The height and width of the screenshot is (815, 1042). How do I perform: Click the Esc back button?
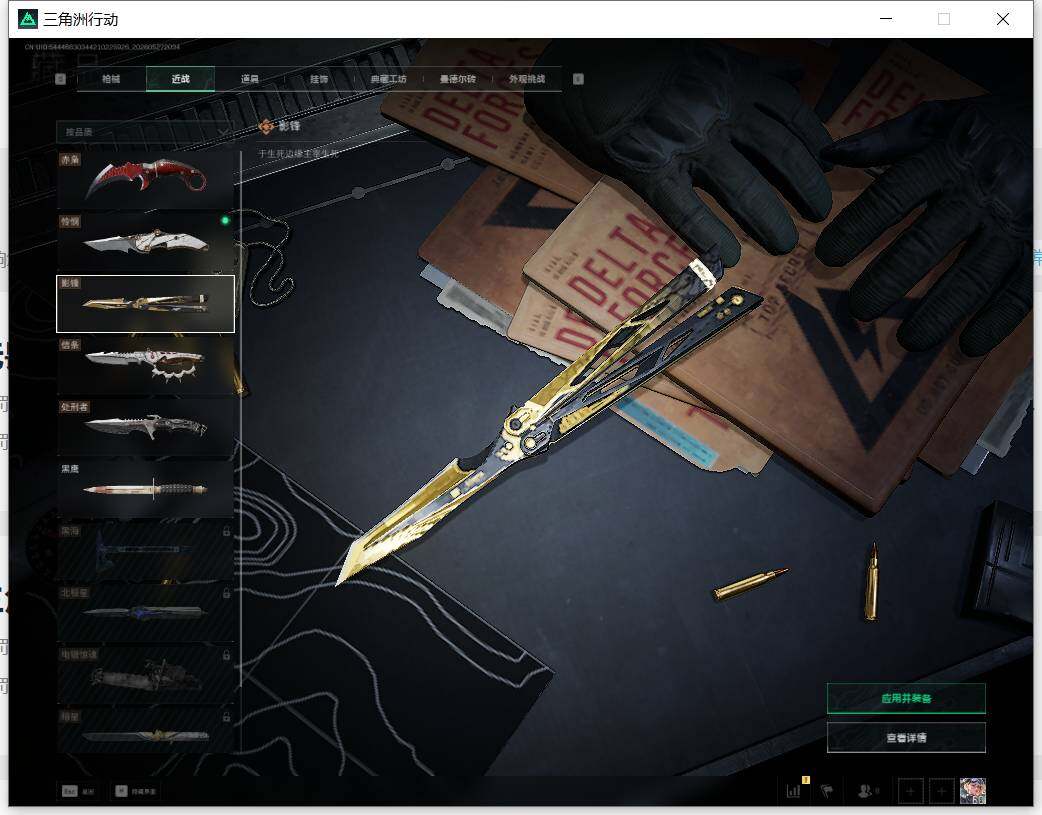[x=78, y=791]
